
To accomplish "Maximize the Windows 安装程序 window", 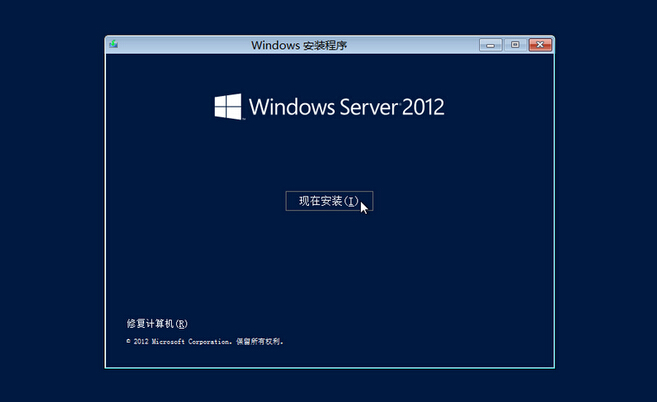I will (515, 45).
